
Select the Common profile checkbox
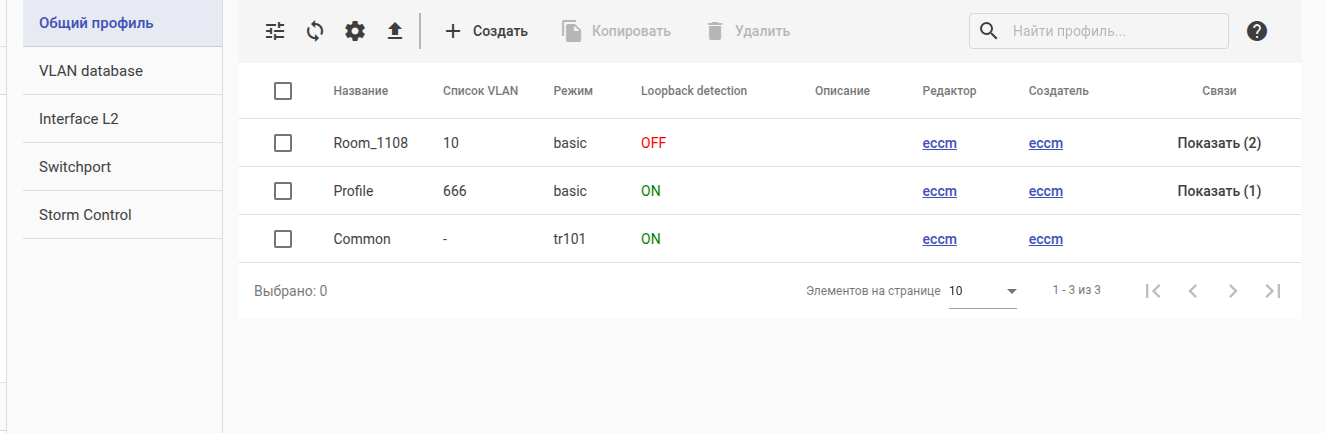[x=283, y=239]
